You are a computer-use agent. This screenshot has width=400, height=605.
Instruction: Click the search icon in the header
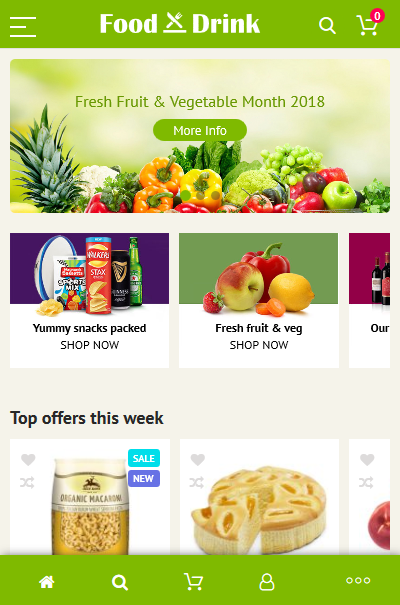327,26
